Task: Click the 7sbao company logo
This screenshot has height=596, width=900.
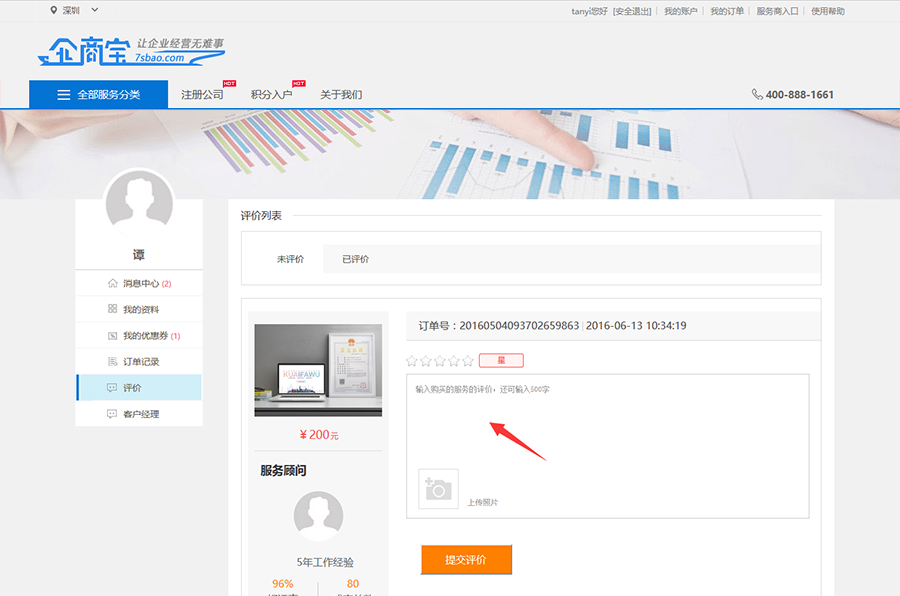Action: tap(130, 51)
